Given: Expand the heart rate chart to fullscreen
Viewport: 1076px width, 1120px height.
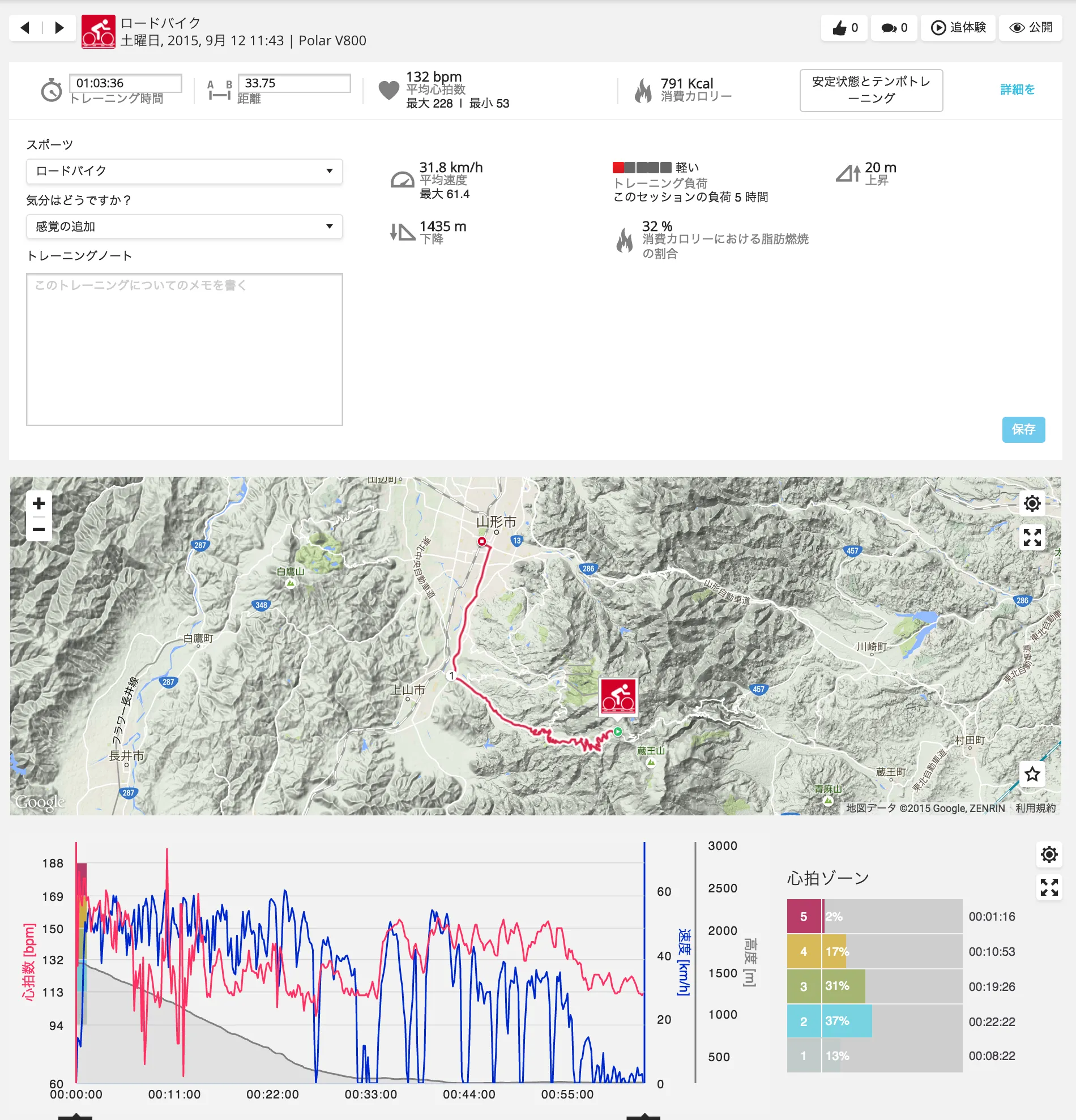Looking at the screenshot, I should 1049,887.
